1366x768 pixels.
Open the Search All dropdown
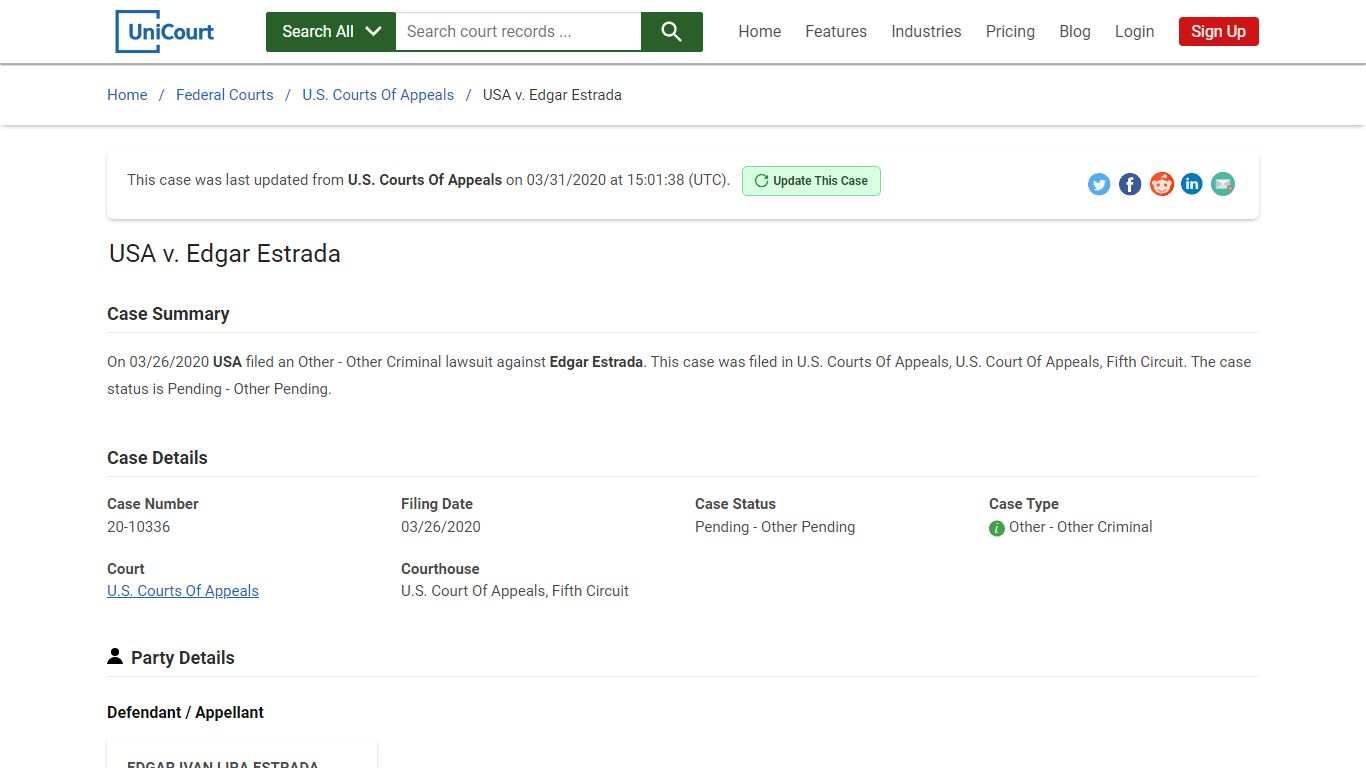pos(331,32)
